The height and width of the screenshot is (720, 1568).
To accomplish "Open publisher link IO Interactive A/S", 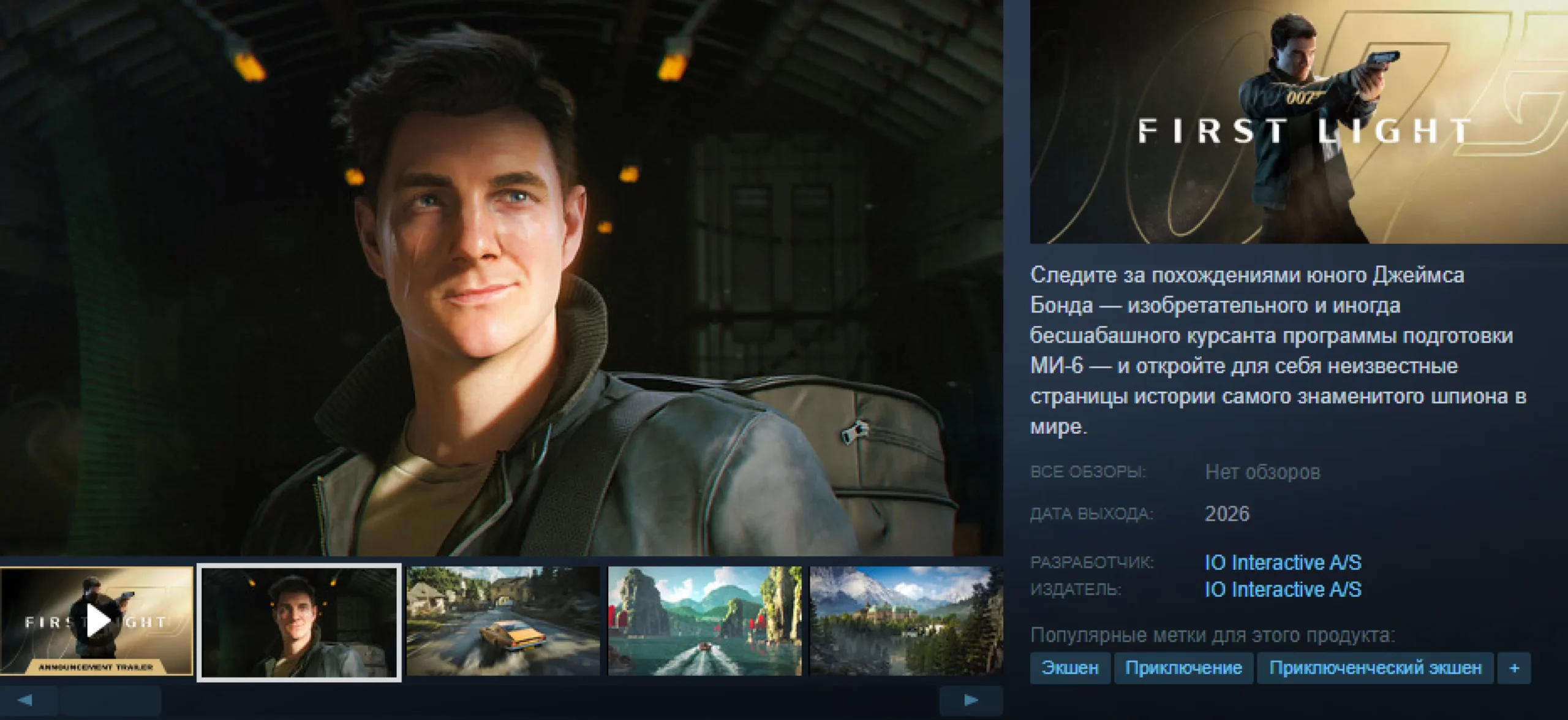I will tap(1283, 589).
